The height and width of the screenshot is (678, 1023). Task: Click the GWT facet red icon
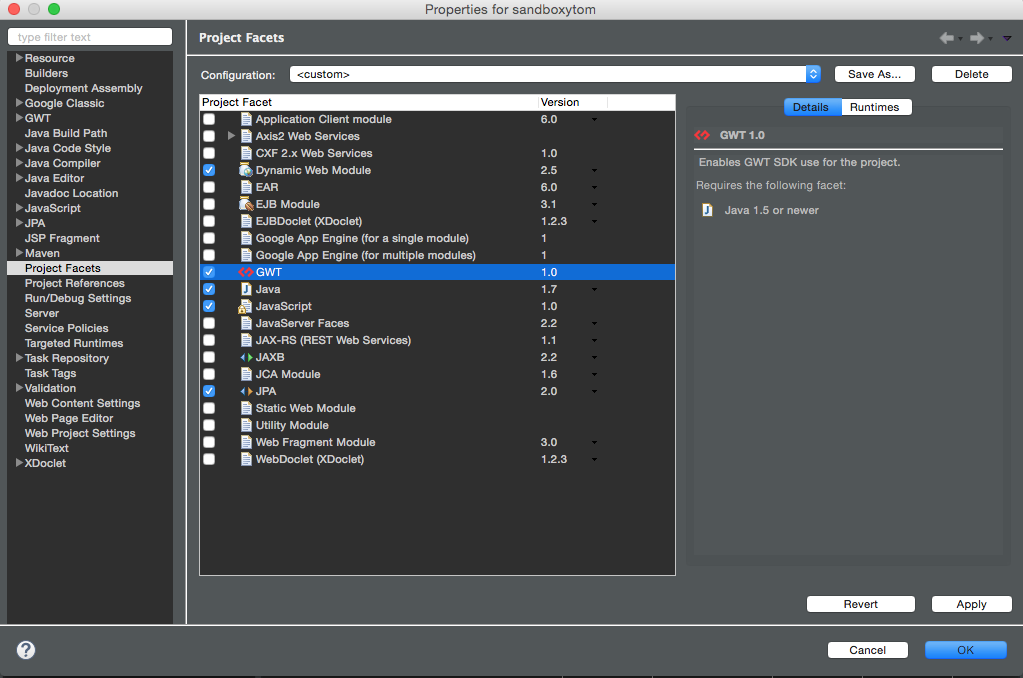coord(245,272)
